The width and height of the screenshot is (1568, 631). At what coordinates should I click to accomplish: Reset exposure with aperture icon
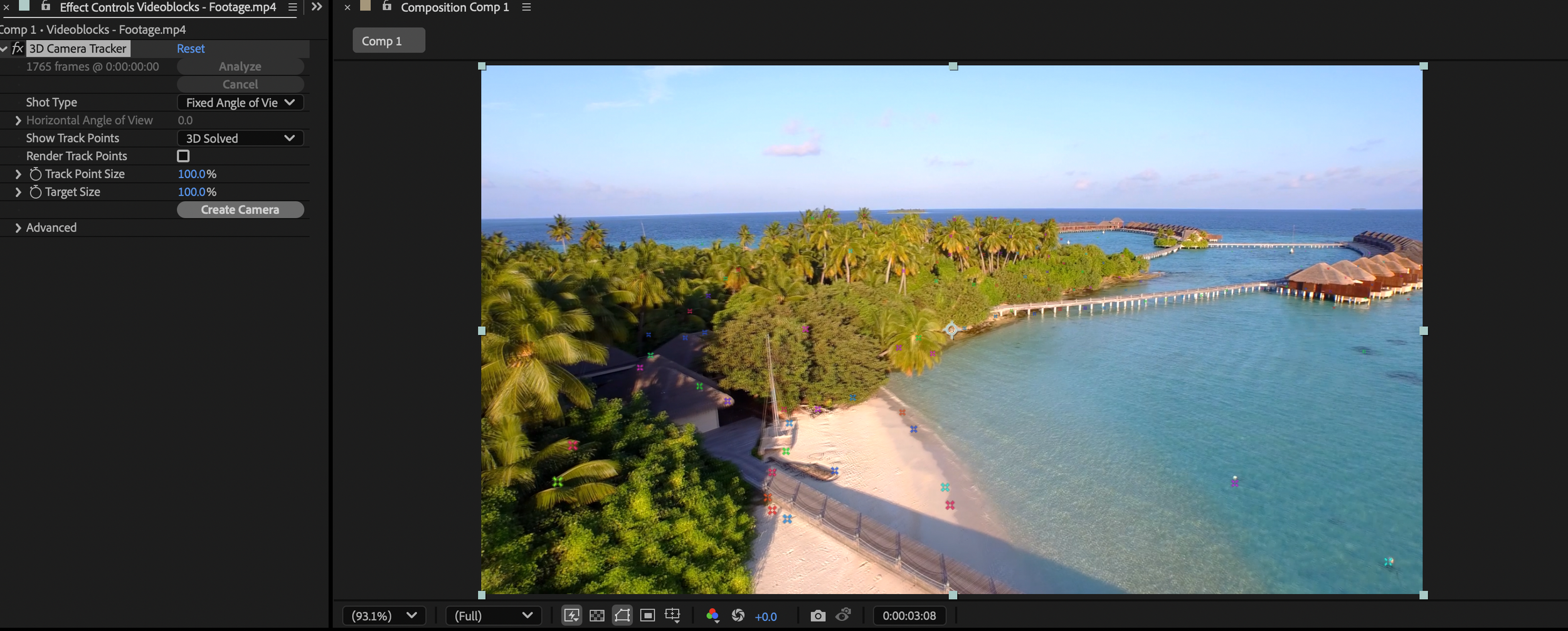pyautogui.click(x=738, y=616)
